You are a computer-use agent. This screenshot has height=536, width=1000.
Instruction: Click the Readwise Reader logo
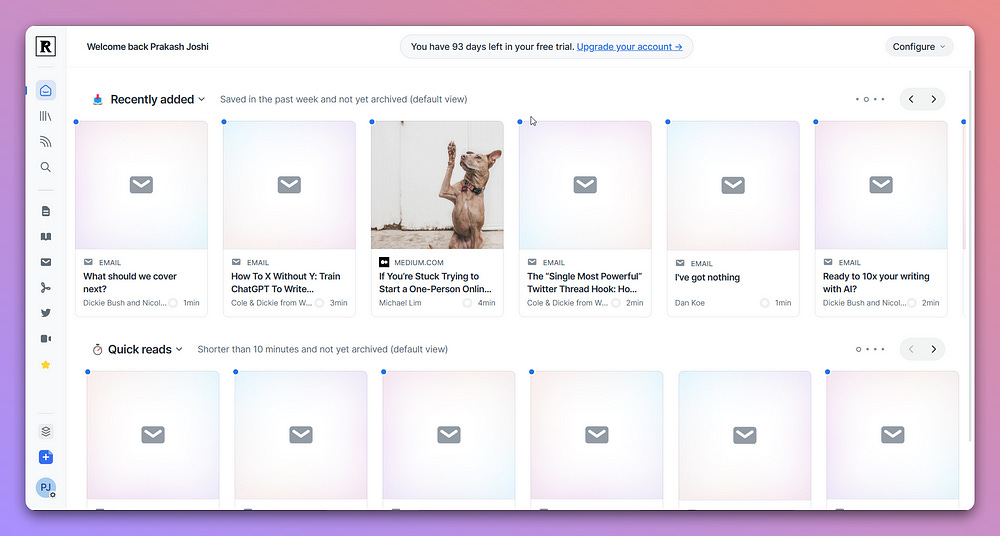click(x=46, y=46)
